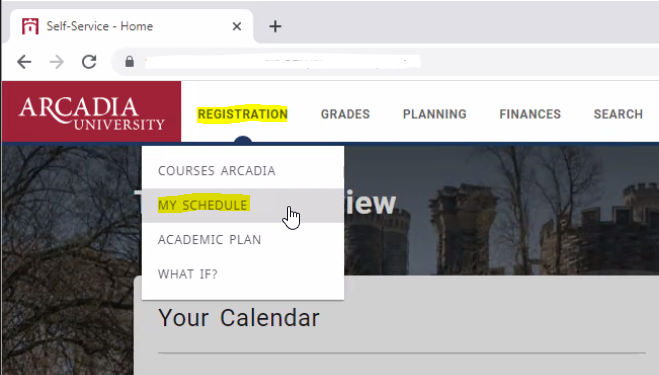Open a new browser tab

[275, 26]
